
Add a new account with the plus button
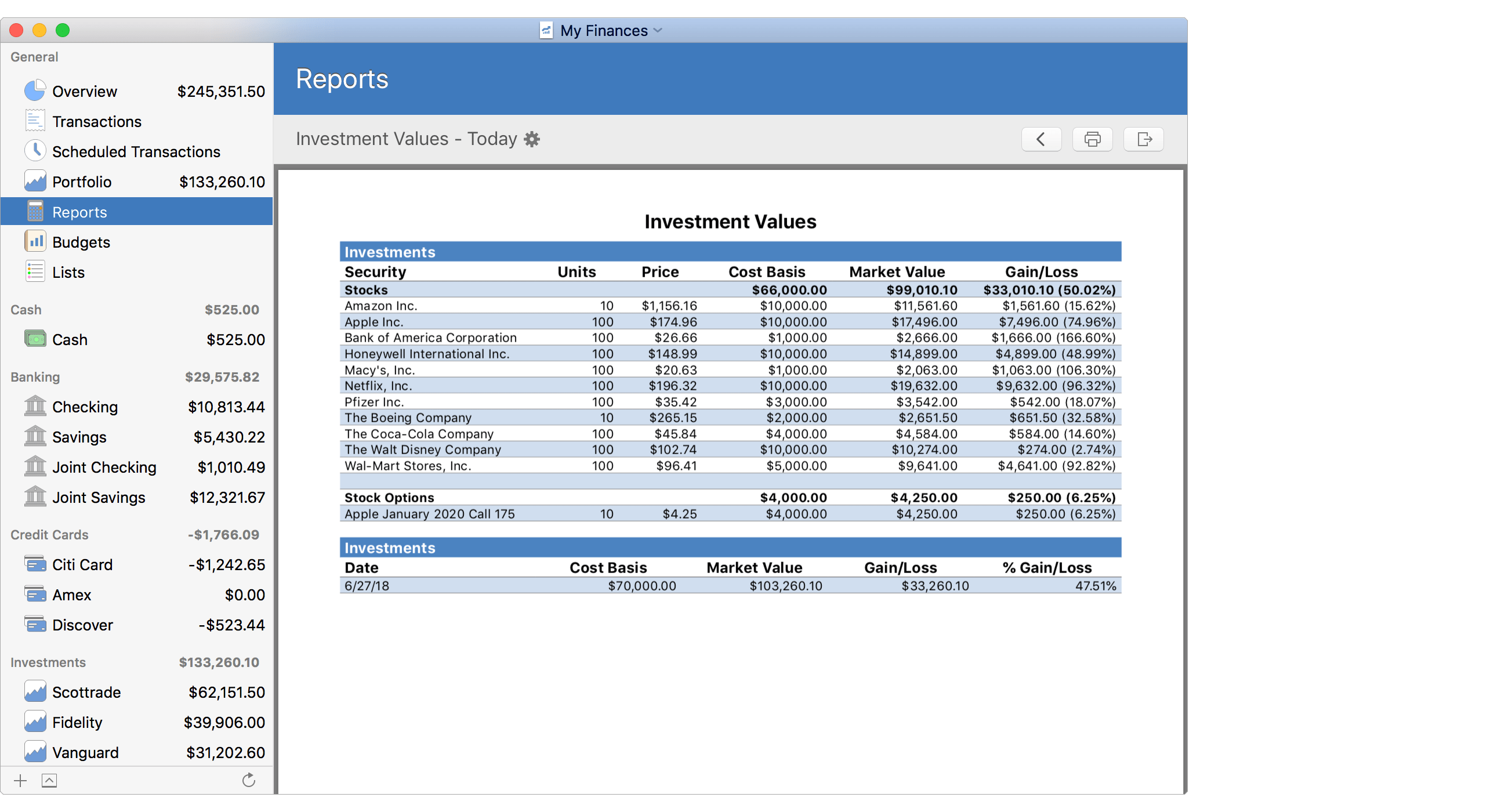click(x=19, y=780)
